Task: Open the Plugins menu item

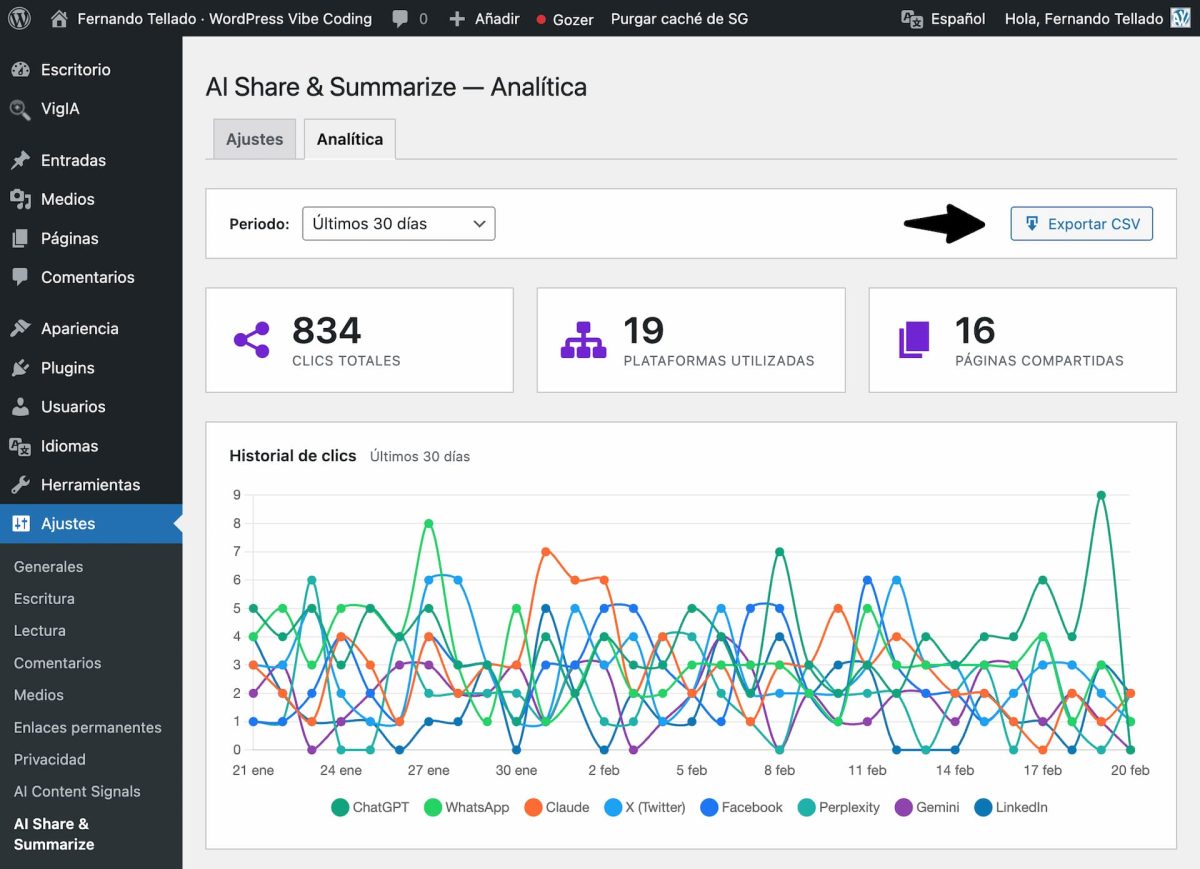Action: 91,367
